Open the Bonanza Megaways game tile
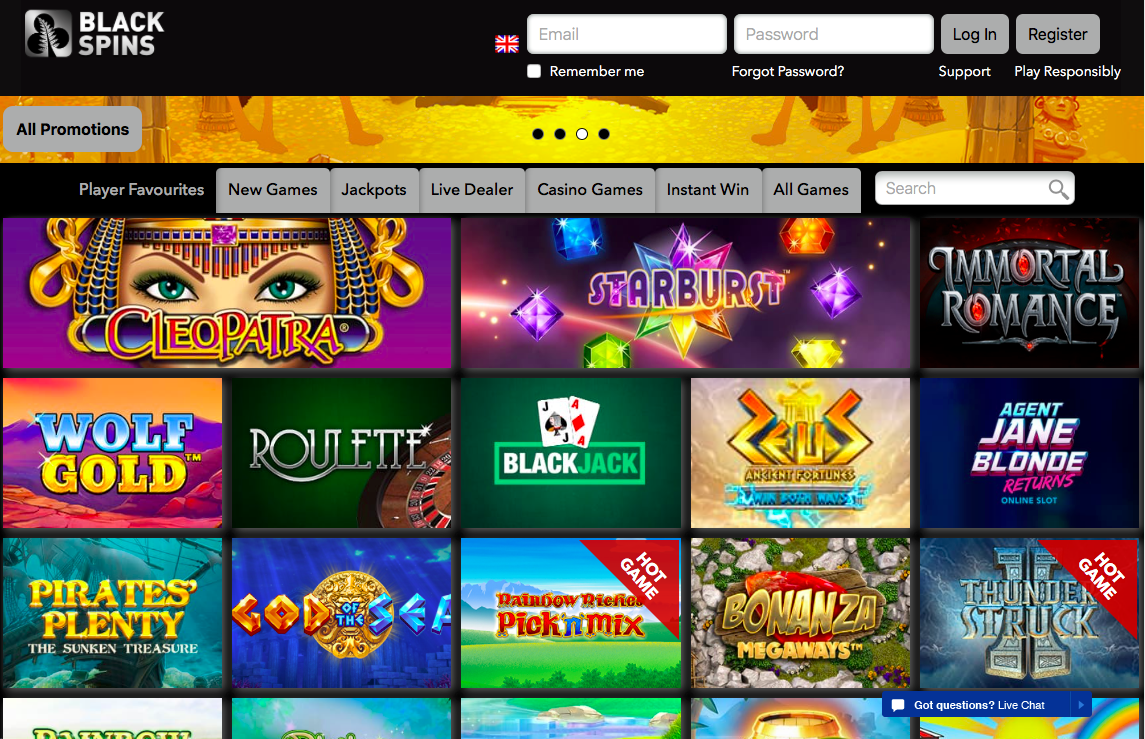This screenshot has height=739, width=1145. tap(800, 613)
